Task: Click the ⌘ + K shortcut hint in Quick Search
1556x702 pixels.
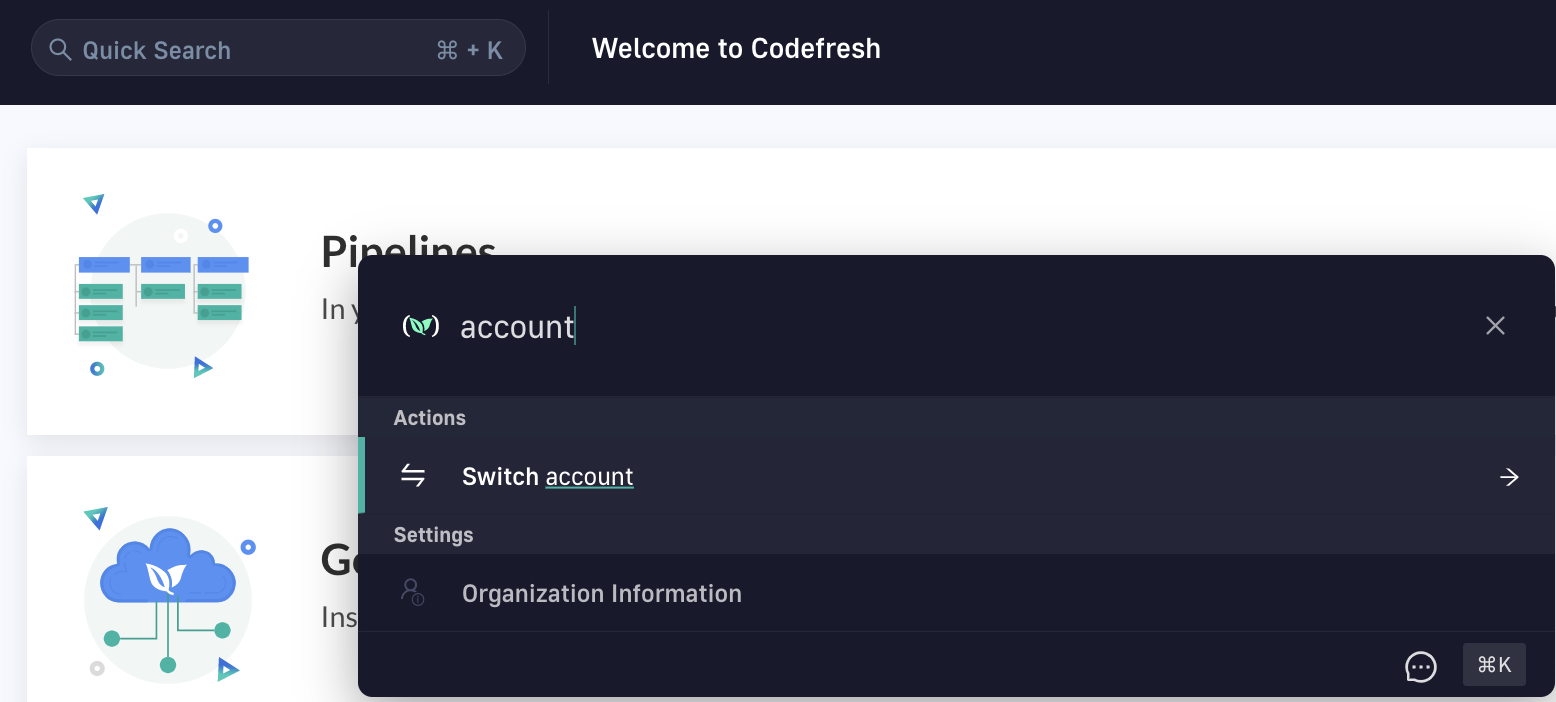Action: [469, 50]
